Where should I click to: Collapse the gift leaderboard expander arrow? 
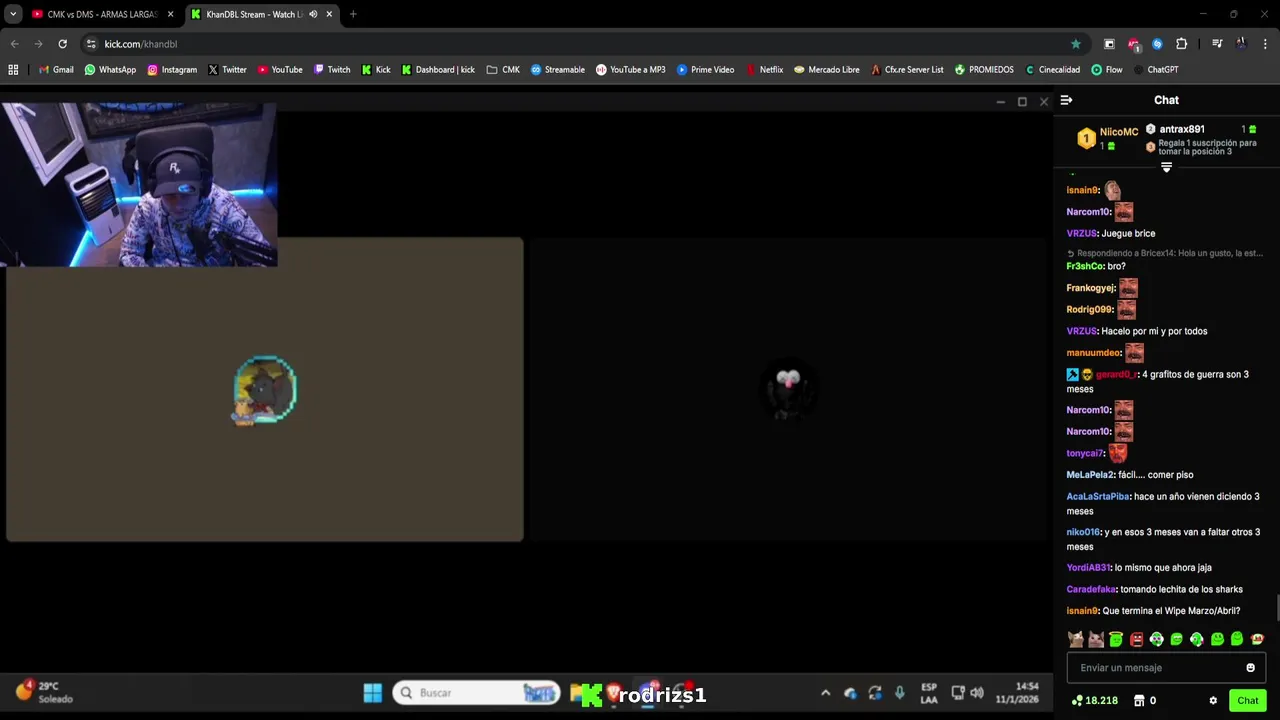tap(1166, 168)
